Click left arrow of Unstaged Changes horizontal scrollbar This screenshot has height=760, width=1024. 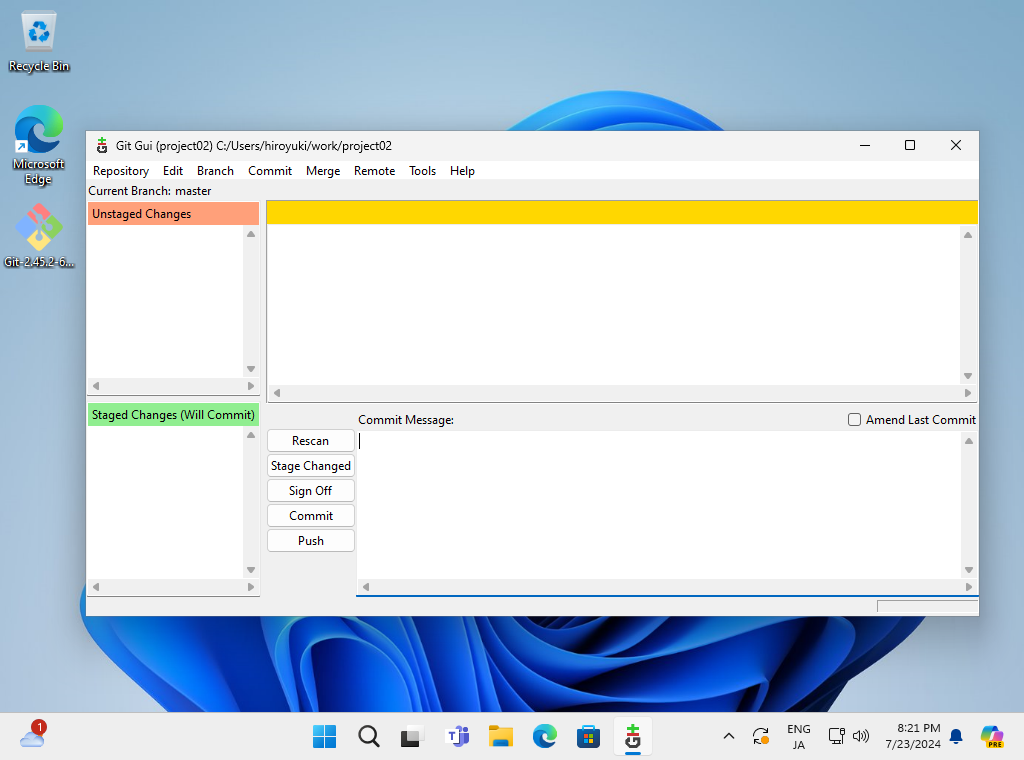tap(96, 386)
